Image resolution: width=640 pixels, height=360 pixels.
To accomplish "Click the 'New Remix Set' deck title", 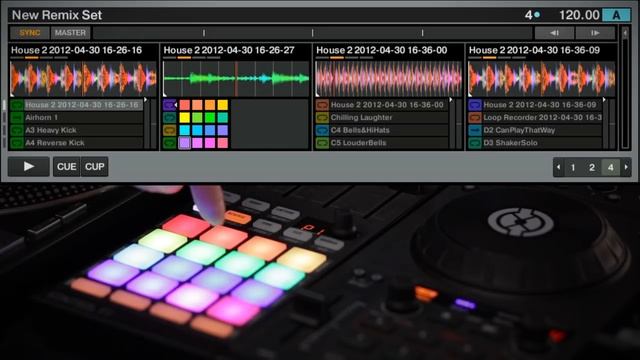I will [57, 15].
